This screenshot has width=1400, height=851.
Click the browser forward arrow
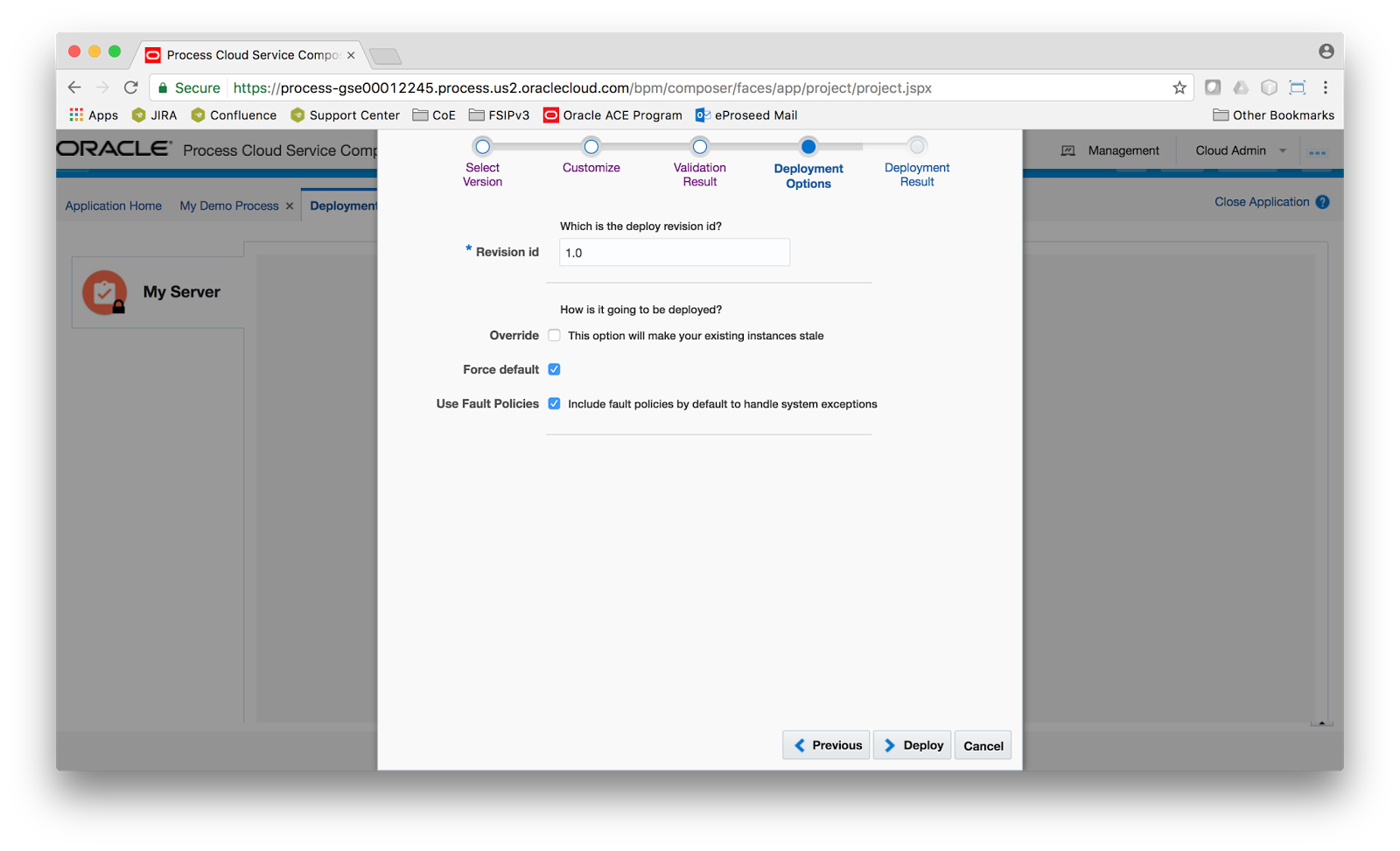point(102,87)
